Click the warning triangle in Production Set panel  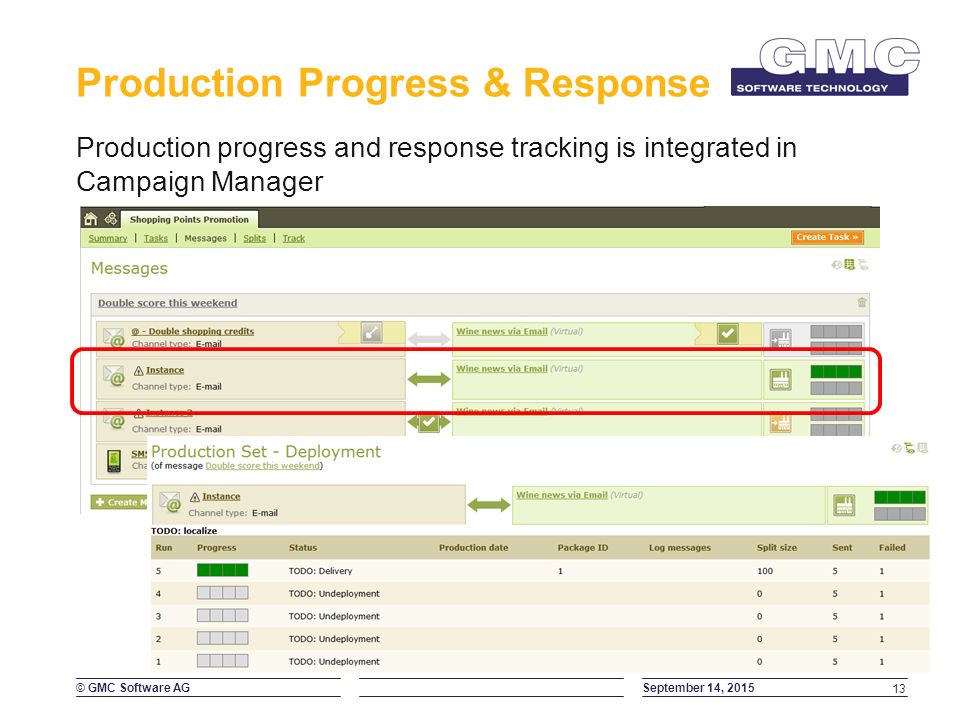[195, 497]
